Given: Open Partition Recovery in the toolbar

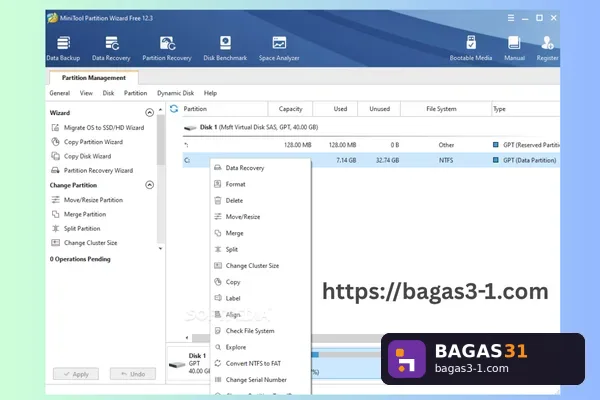Looking at the screenshot, I should click(x=167, y=49).
